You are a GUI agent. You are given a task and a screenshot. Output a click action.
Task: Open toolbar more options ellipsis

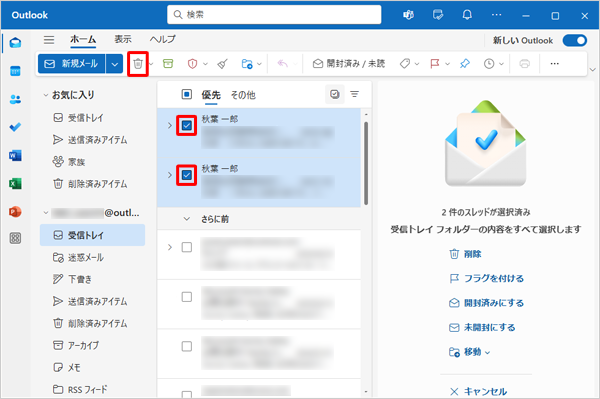tap(554, 64)
